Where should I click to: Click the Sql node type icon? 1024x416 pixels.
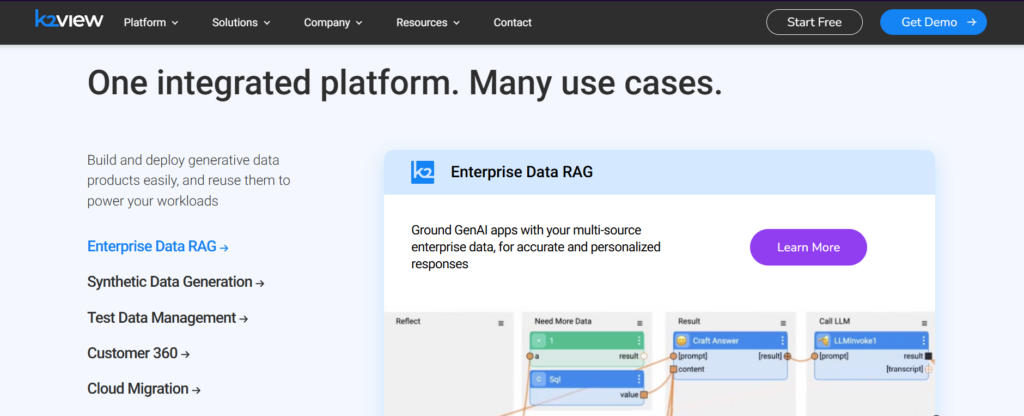pos(539,379)
